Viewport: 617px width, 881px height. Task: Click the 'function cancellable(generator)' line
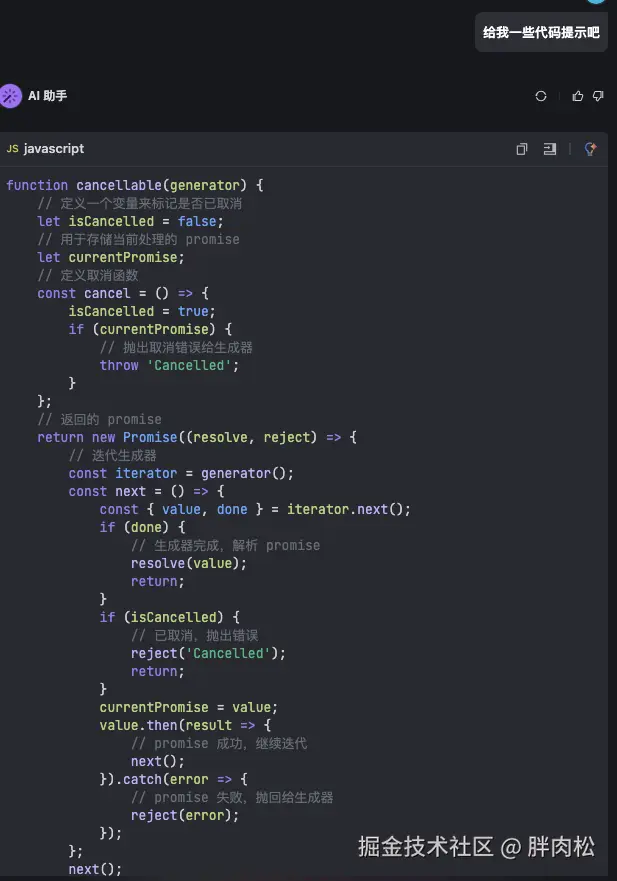point(134,185)
